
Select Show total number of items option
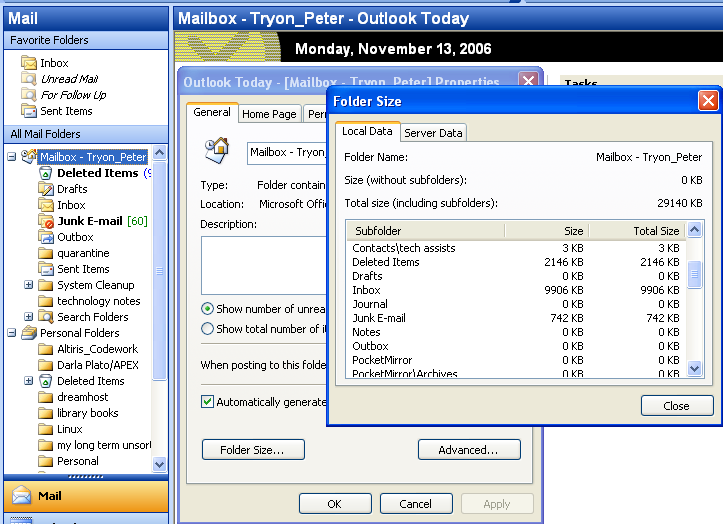(207, 328)
